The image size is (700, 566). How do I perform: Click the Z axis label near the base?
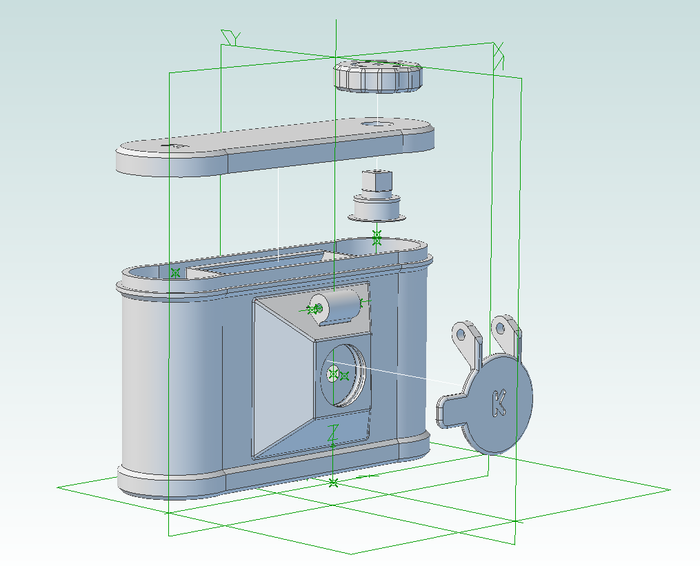pyautogui.click(x=333, y=433)
